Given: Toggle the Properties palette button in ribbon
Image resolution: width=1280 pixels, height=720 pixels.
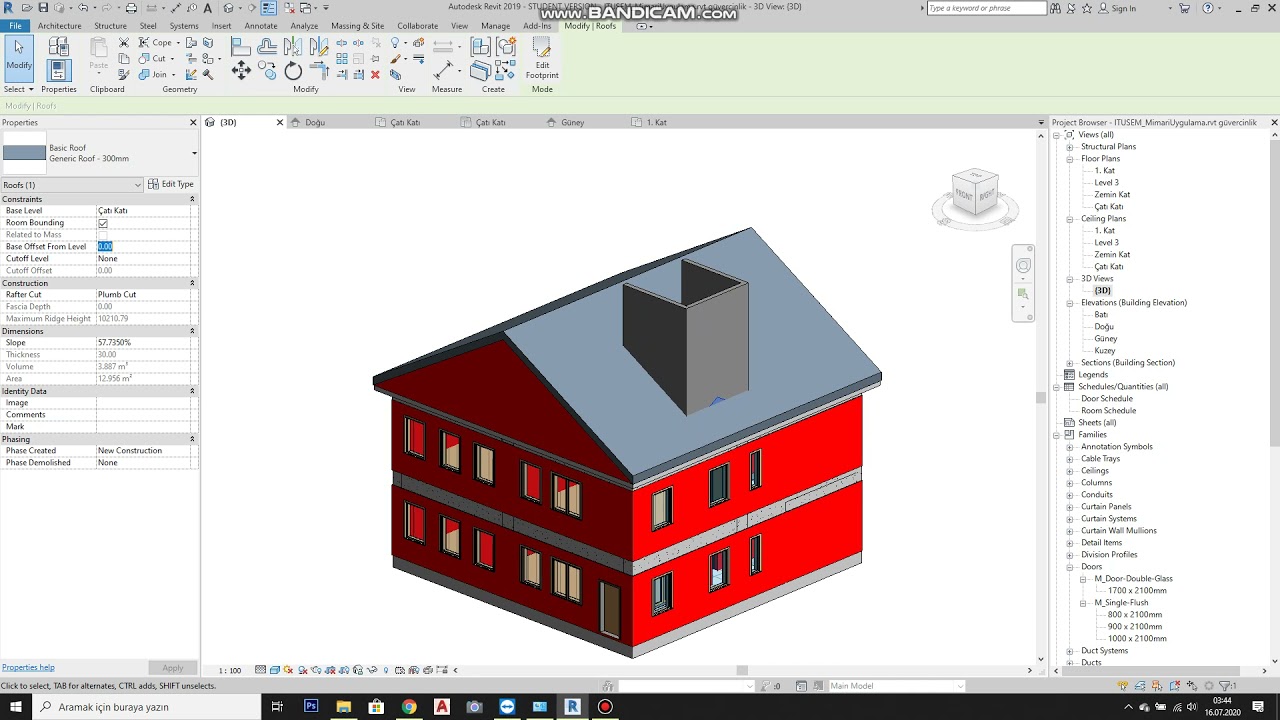Looking at the screenshot, I should (58, 70).
